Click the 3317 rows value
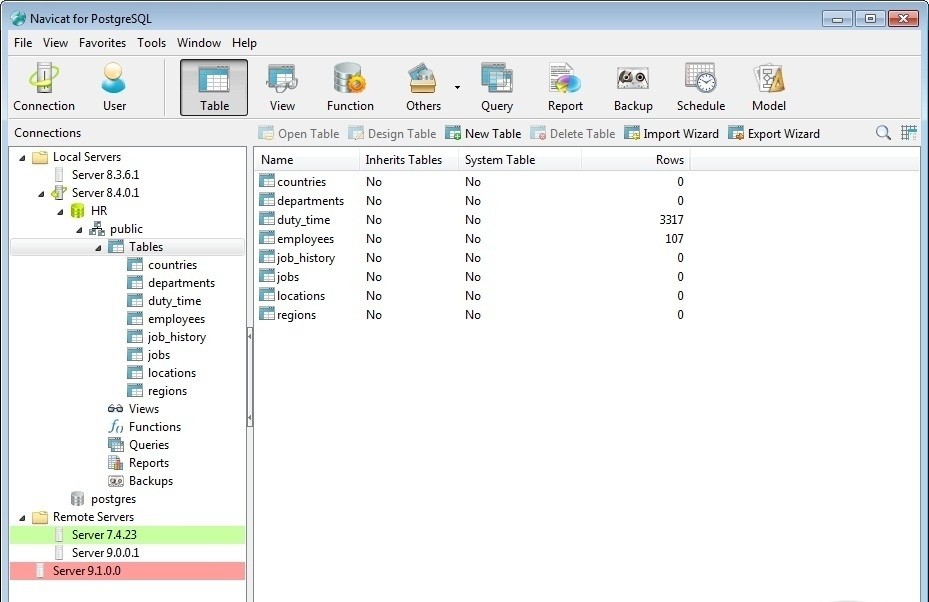The height and width of the screenshot is (602, 929). click(x=671, y=219)
